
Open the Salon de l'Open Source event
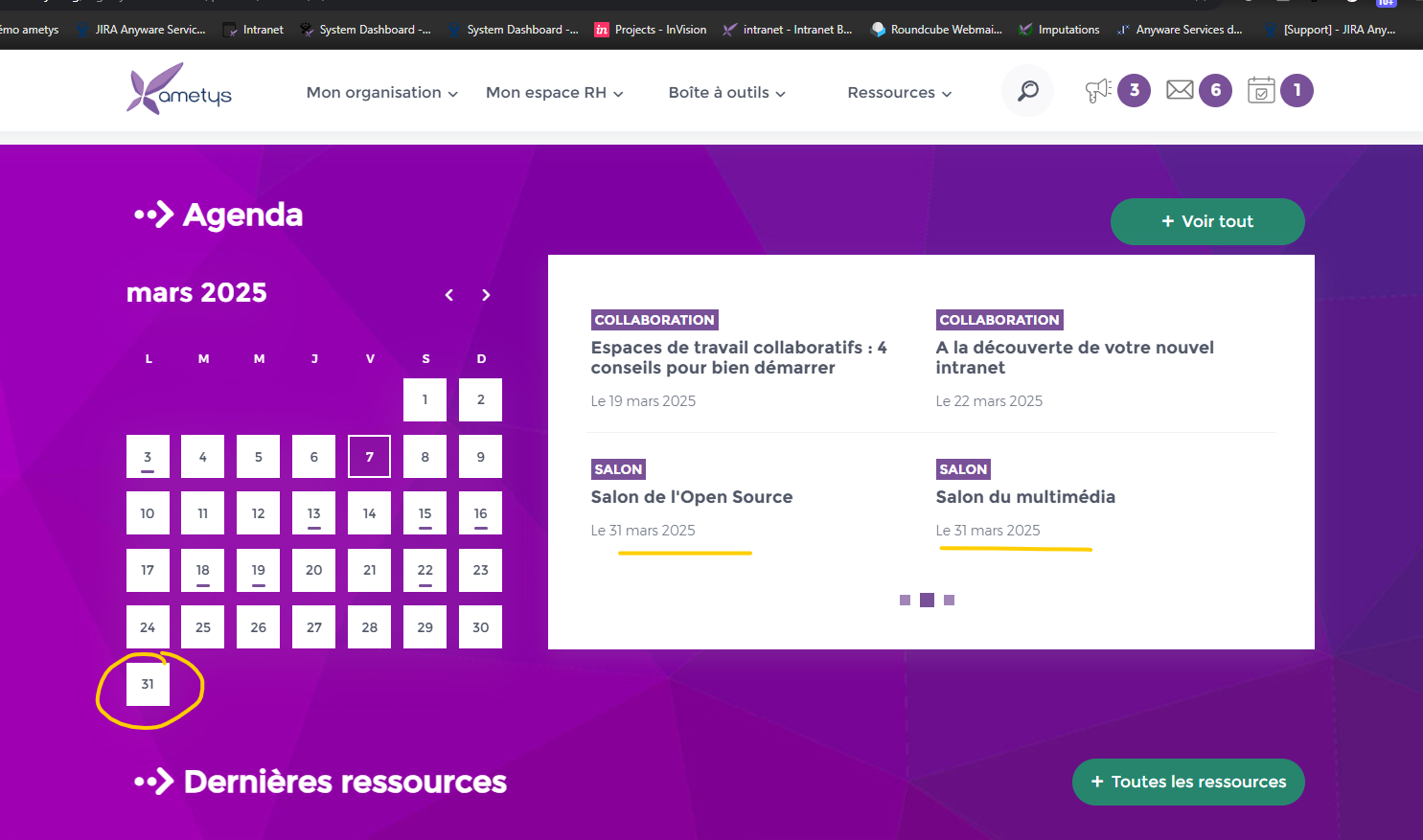(691, 497)
